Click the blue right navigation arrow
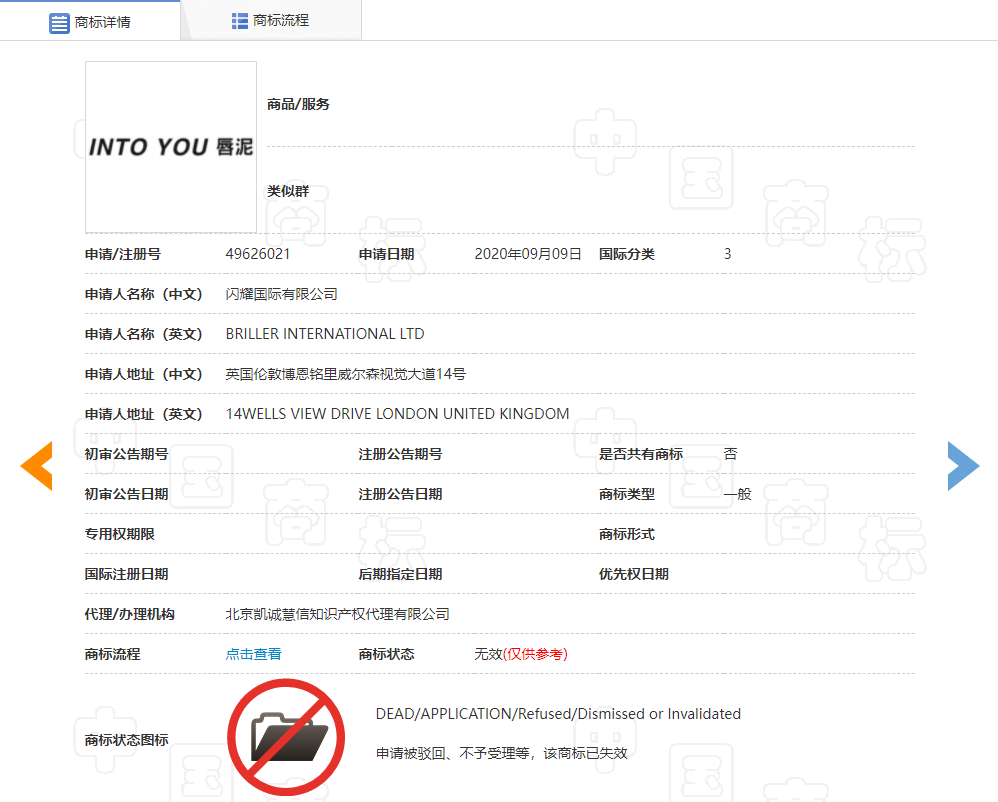998x802 pixels. [x=962, y=465]
